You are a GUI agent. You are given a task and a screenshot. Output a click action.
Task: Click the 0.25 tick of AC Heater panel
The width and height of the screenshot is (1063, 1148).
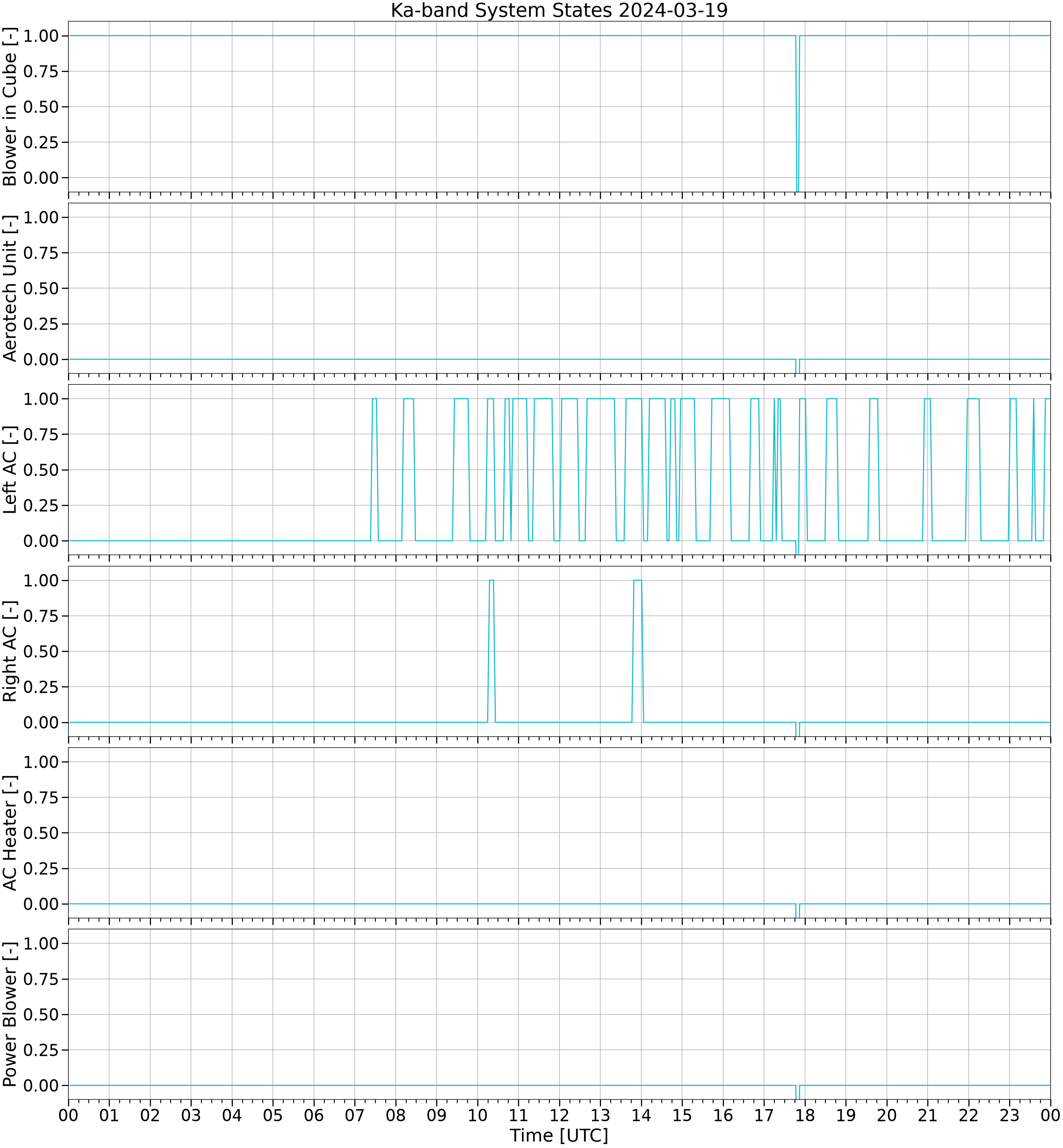(41, 868)
